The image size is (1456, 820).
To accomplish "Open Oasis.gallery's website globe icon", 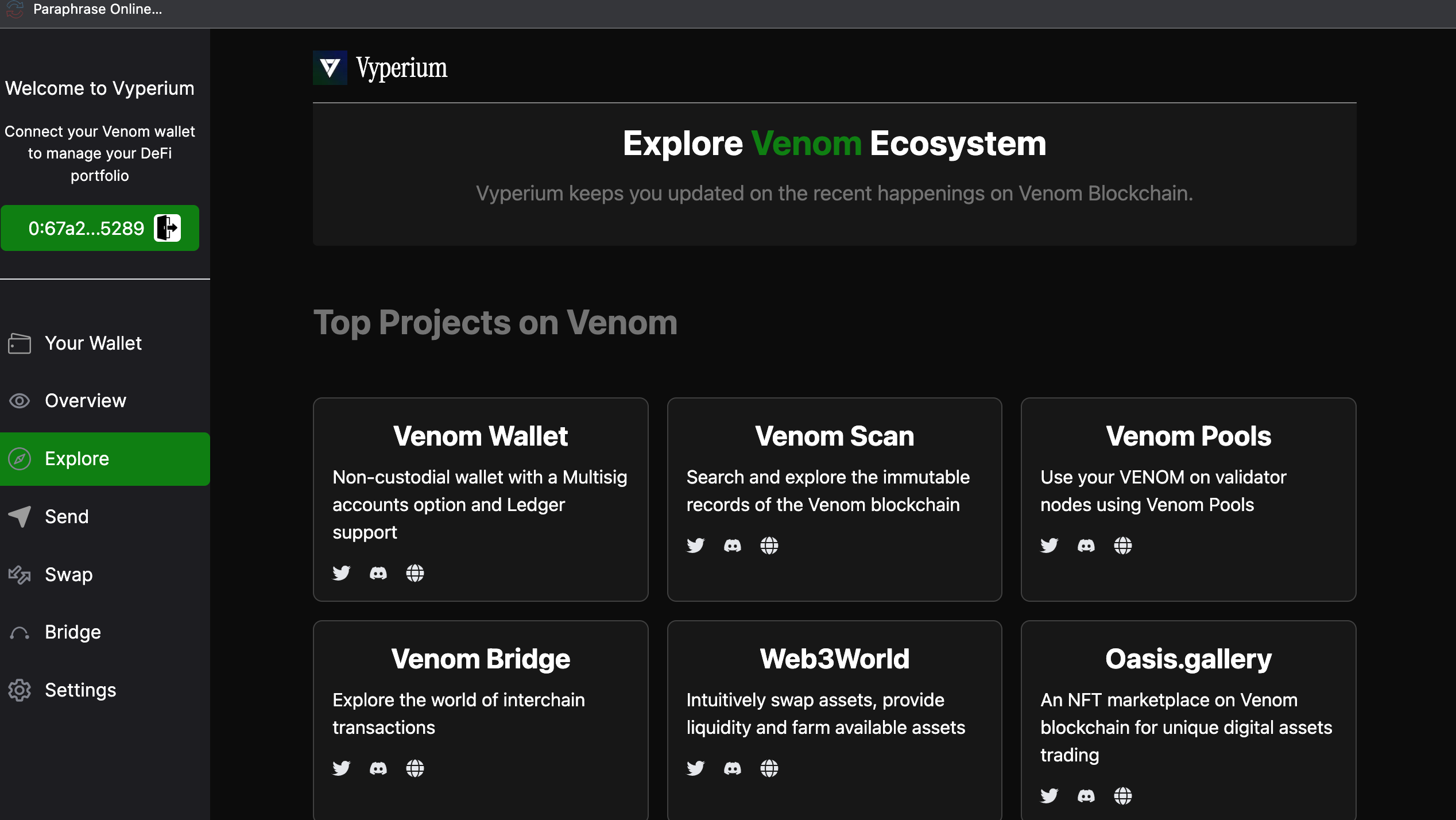I will pyautogui.click(x=1123, y=795).
